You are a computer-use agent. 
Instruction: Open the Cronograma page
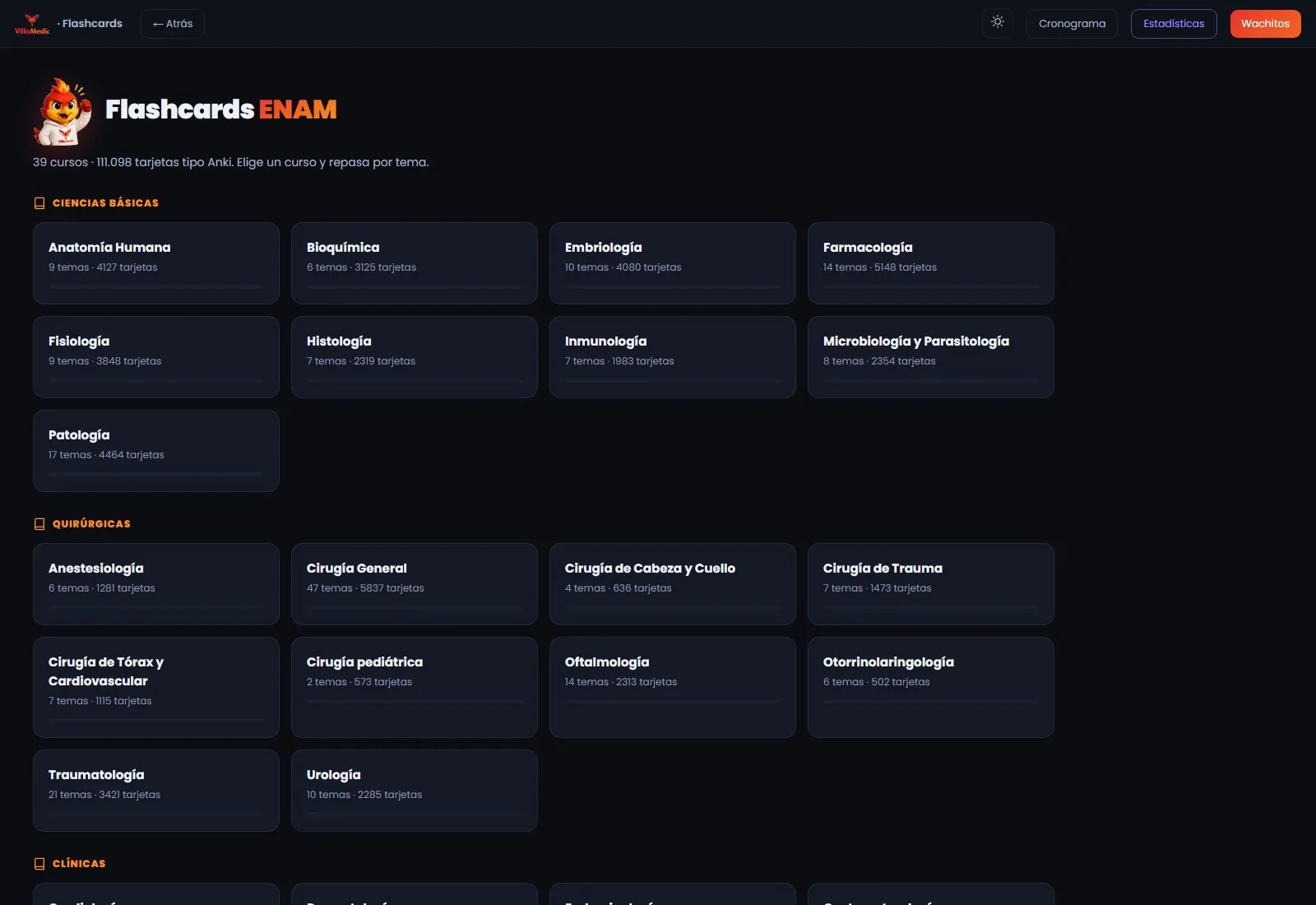click(x=1072, y=24)
